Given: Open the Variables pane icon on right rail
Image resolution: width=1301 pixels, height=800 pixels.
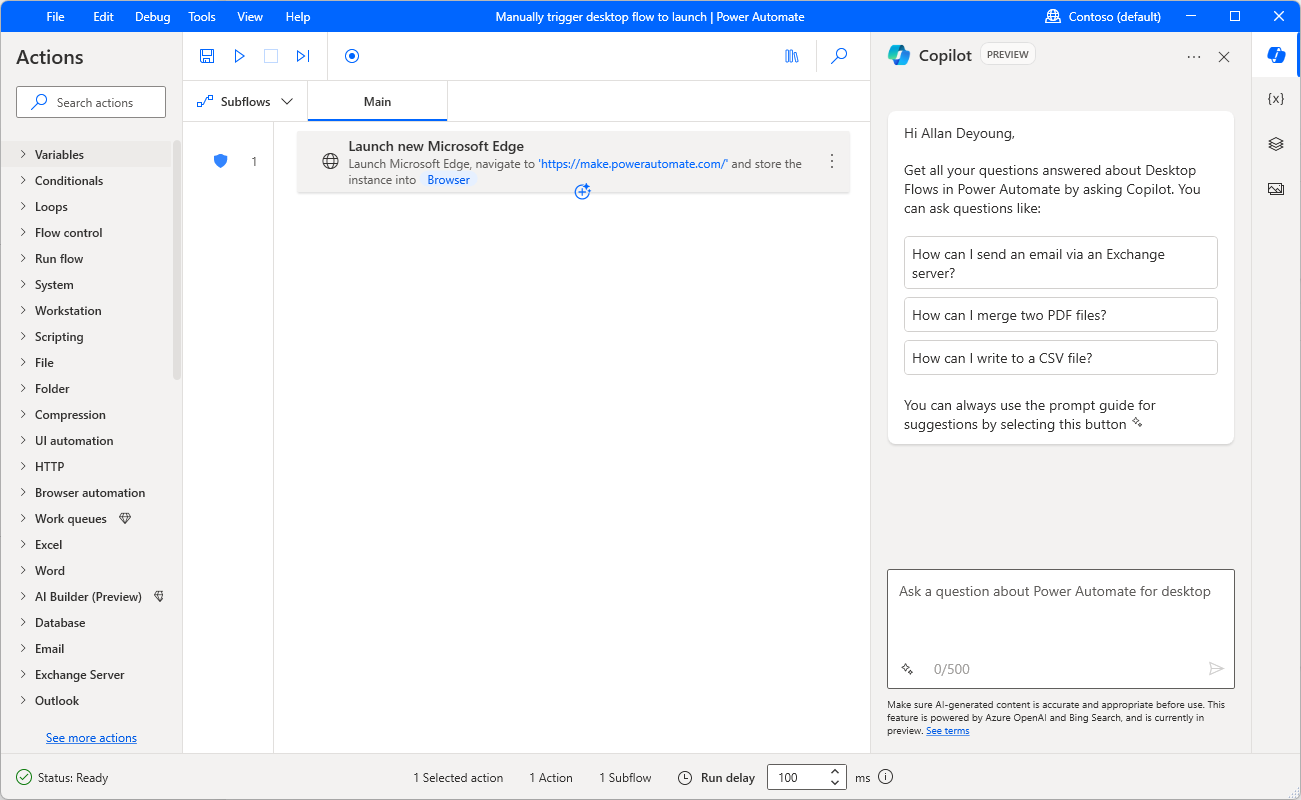Looking at the screenshot, I should [1276, 99].
